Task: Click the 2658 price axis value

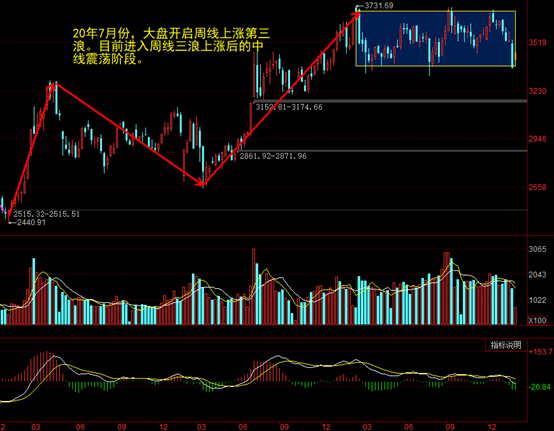Action: pyautogui.click(x=537, y=187)
